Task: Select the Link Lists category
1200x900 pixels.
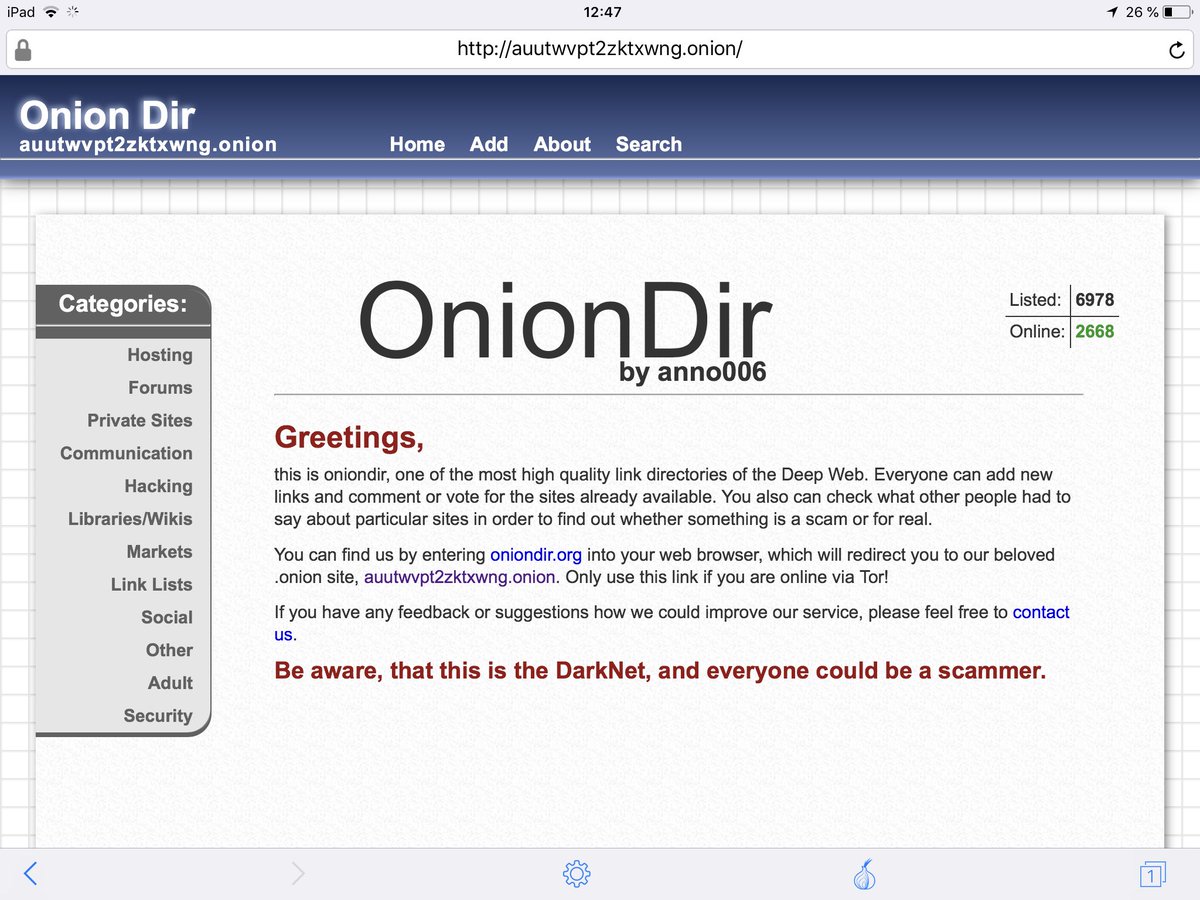Action: click(152, 585)
